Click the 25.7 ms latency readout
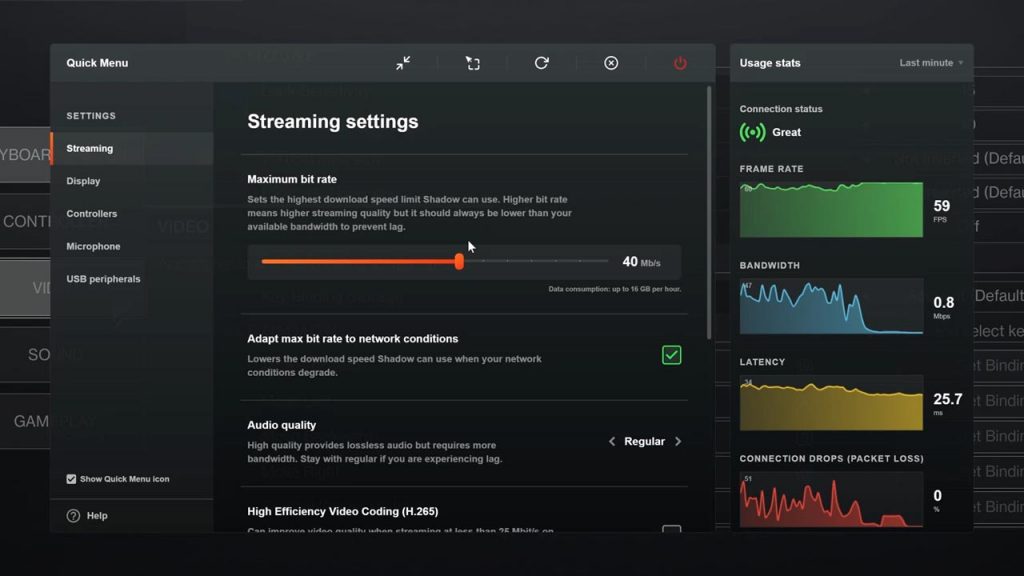 (x=947, y=403)
